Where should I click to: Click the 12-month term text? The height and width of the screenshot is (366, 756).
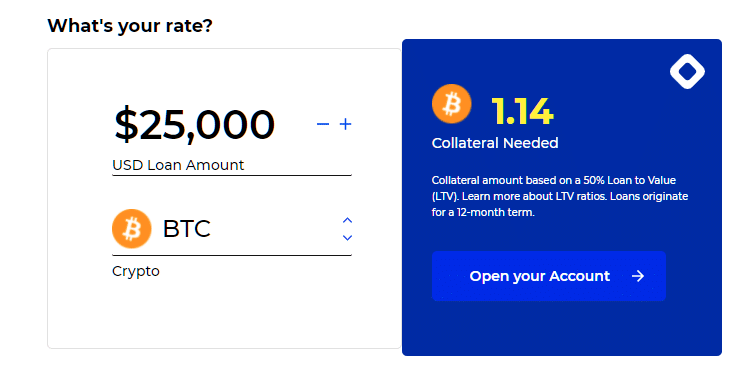click(x=500, y=213)
